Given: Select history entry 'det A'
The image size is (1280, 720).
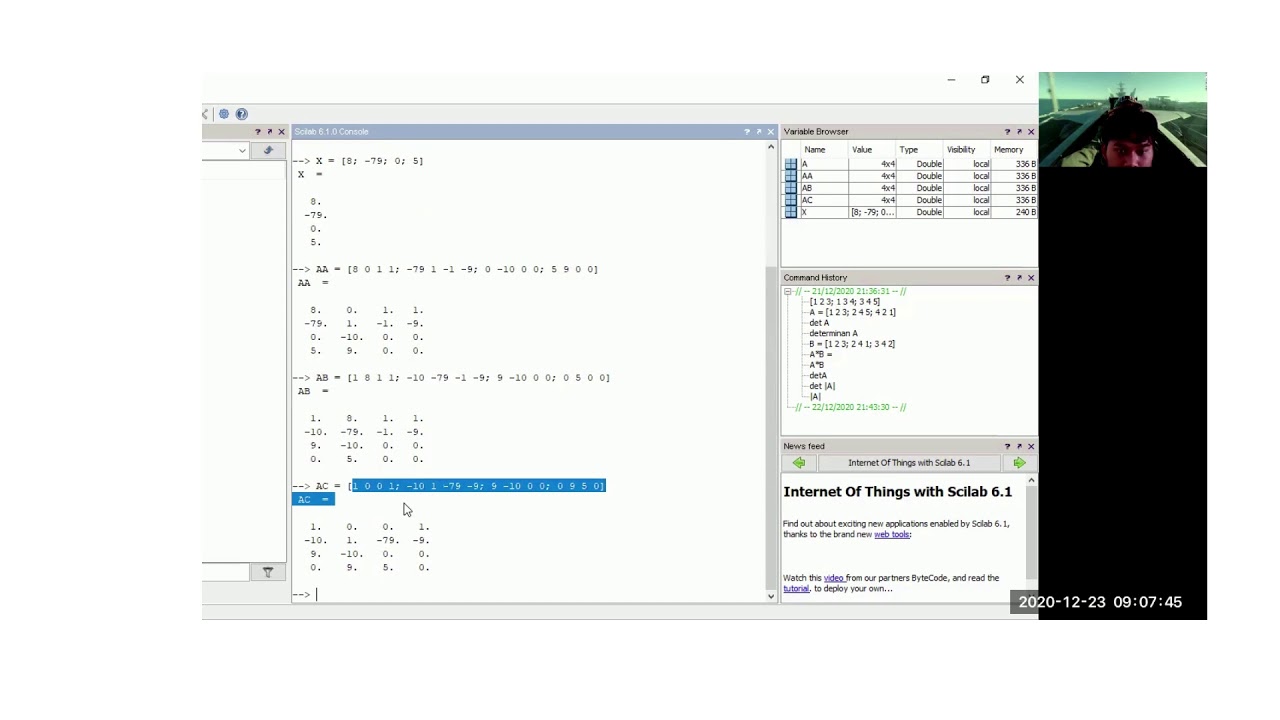Looking at the screenshot, I should point(819,323).
